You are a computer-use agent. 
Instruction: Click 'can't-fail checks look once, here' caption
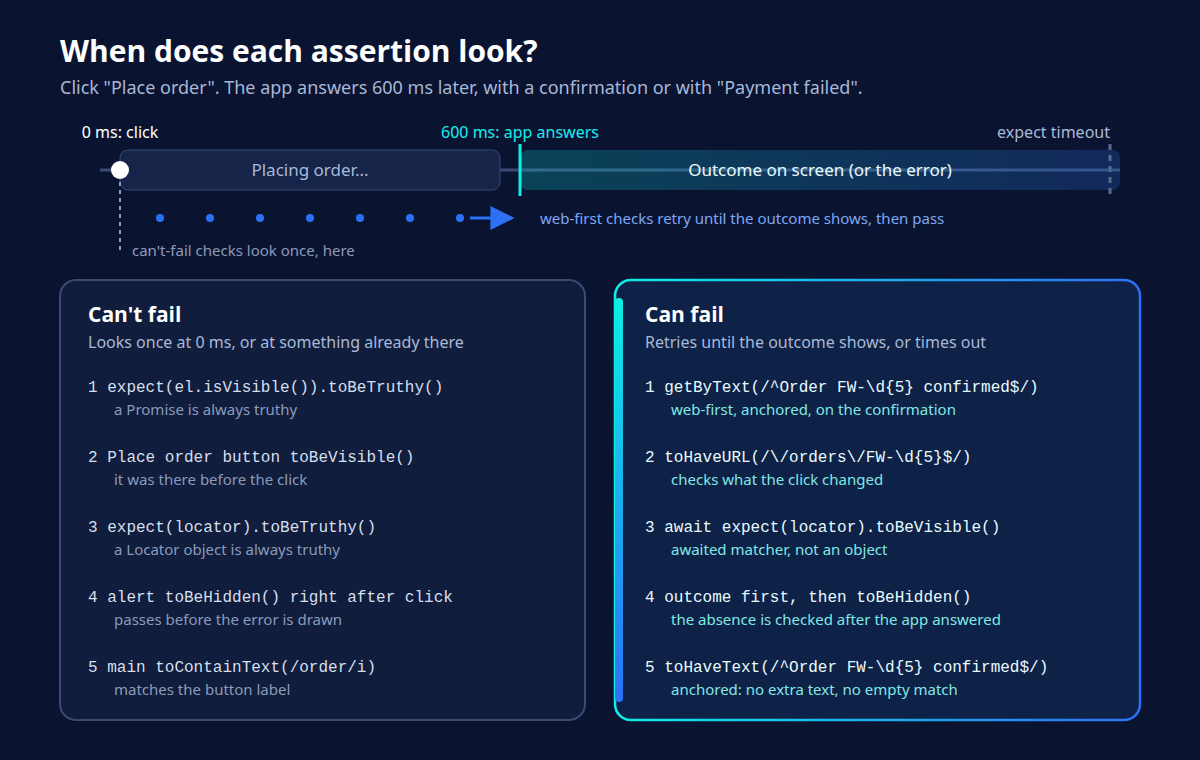(x=243, y=251)
